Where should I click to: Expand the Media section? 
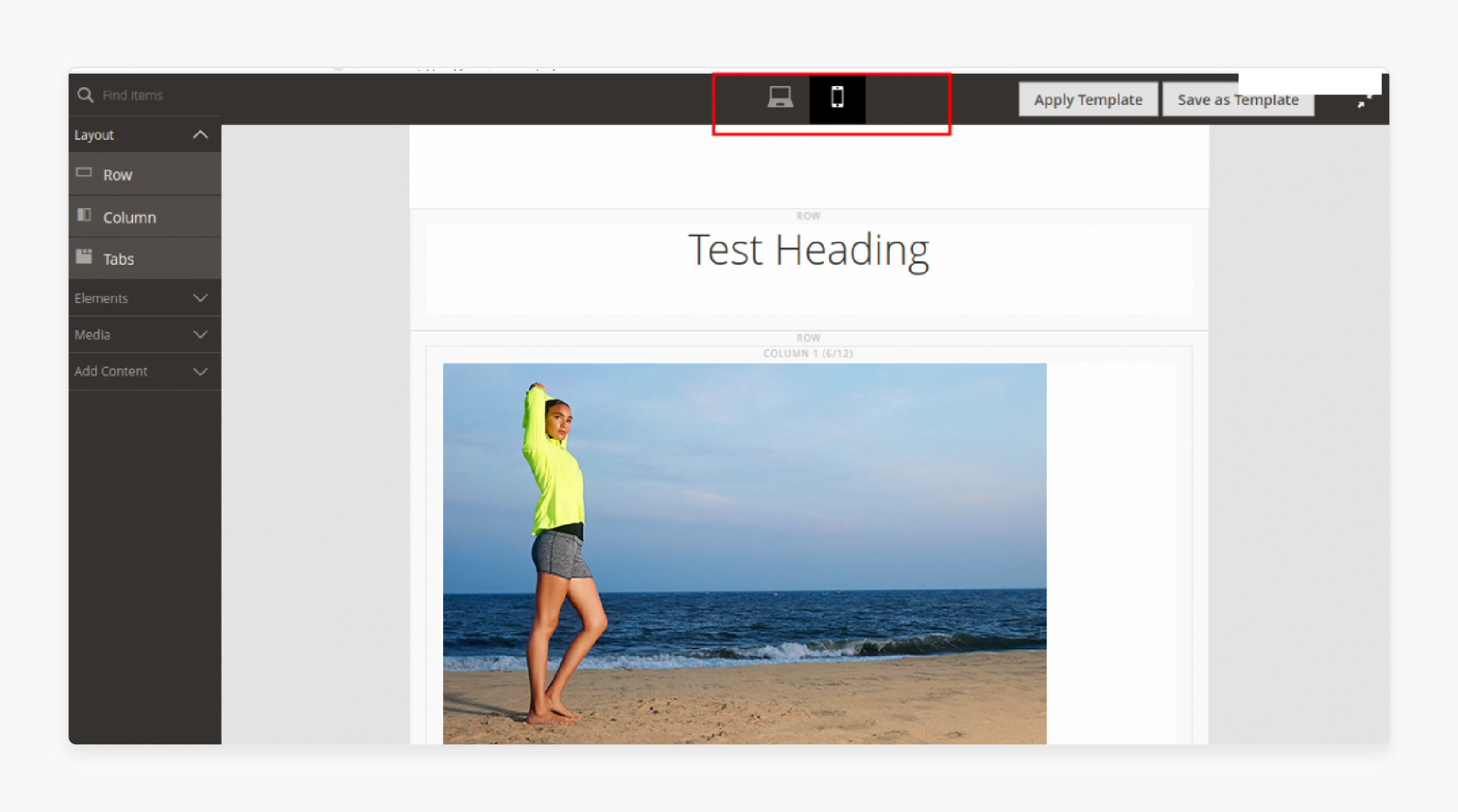click(145, 335)
